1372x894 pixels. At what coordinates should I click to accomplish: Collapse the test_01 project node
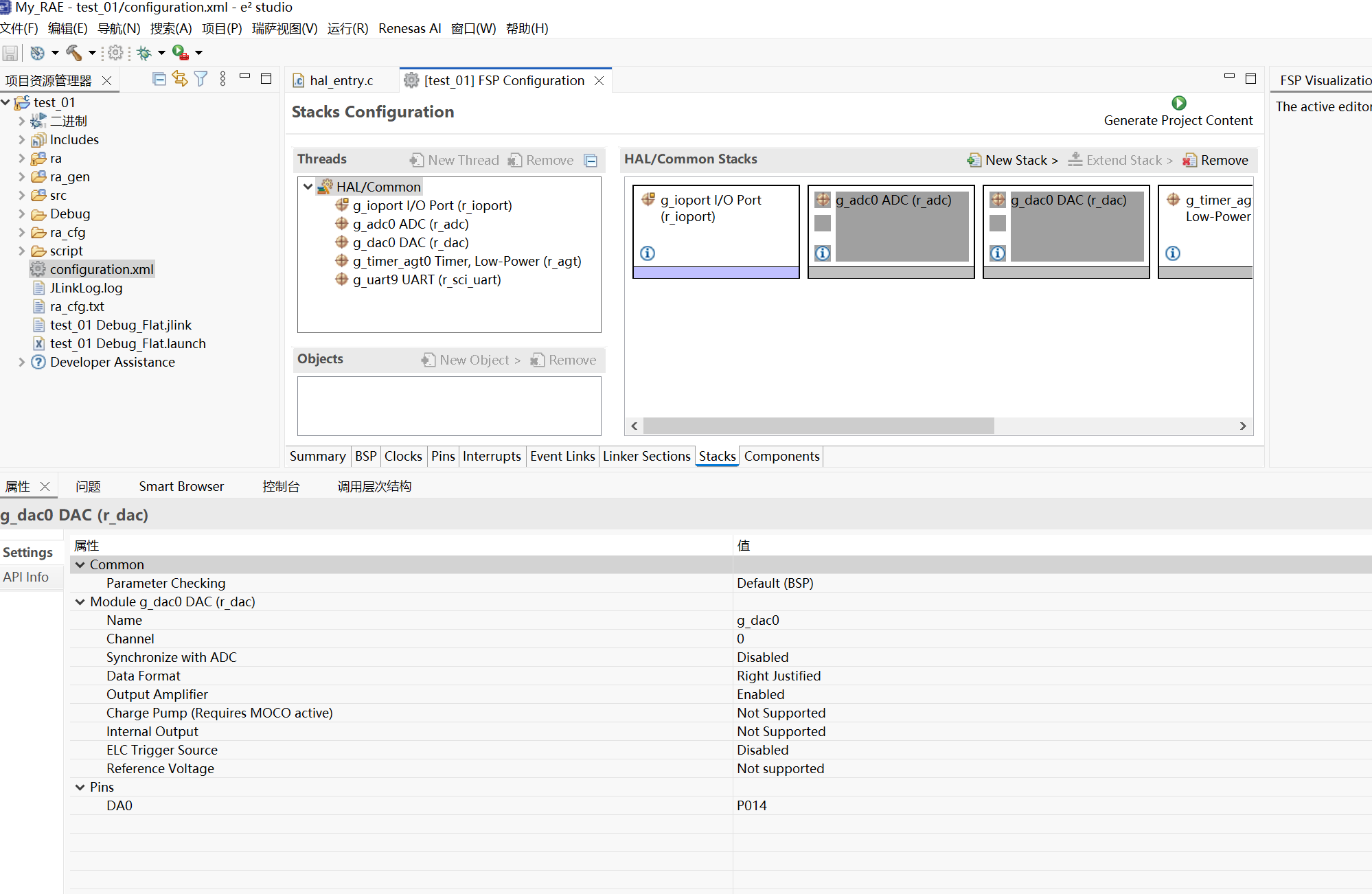coord(5,102)
